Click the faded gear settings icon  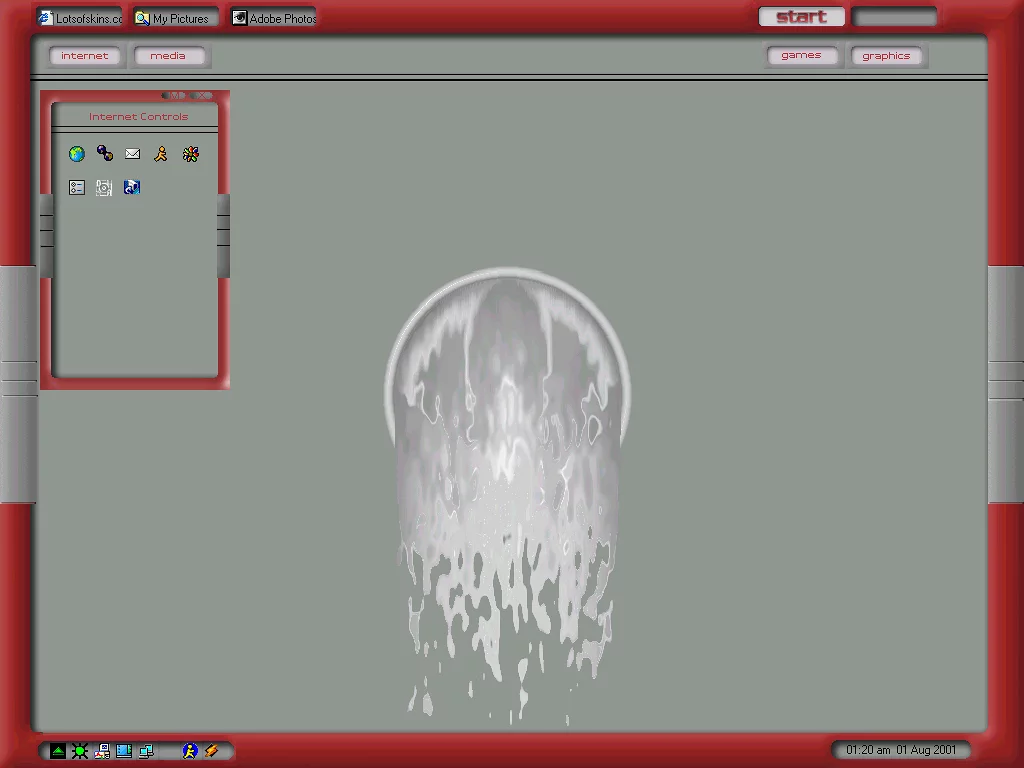point(104,187)
